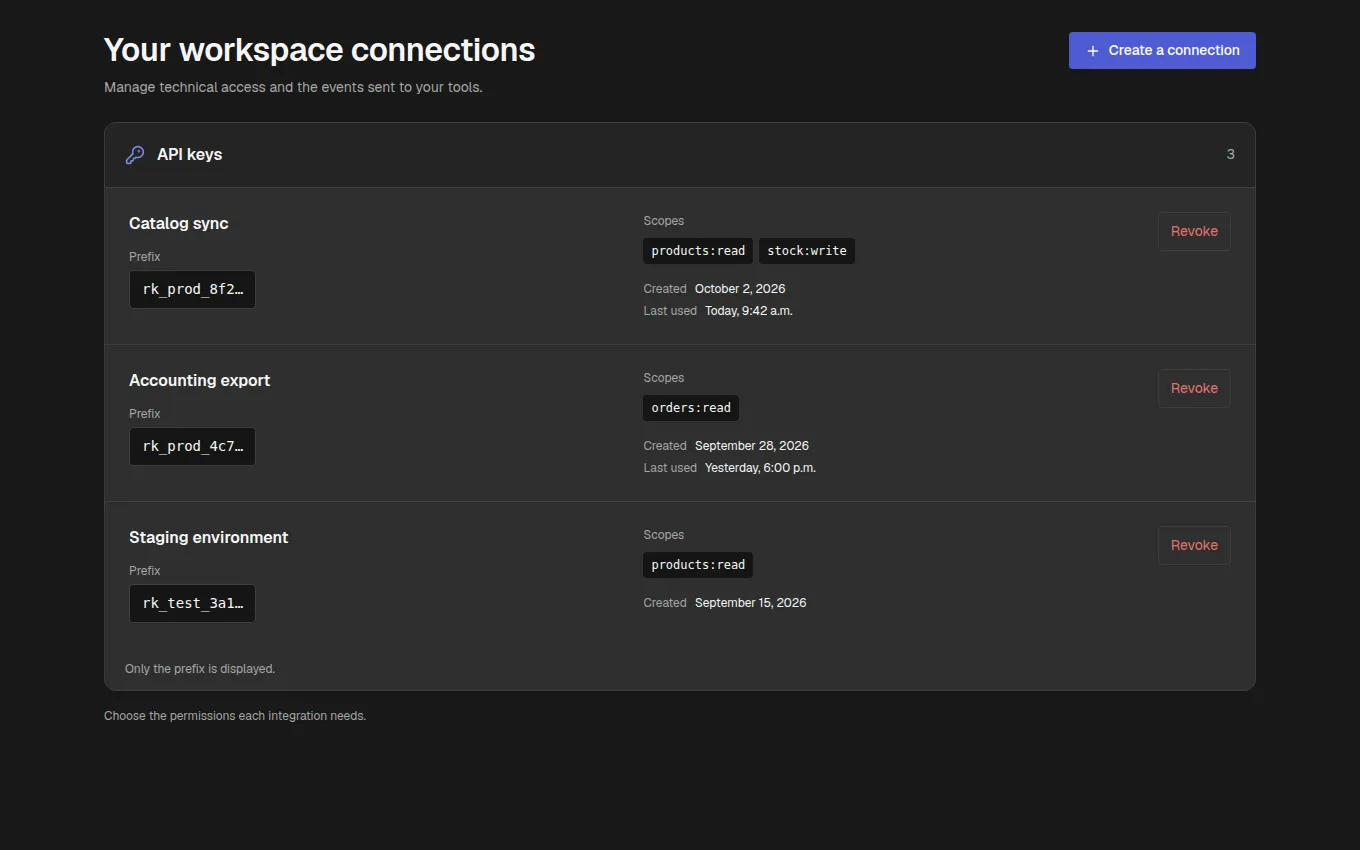The image size is (1360, 850).
Task: Click the Today, 9:42 a.m. last used value
Action: 749,311
